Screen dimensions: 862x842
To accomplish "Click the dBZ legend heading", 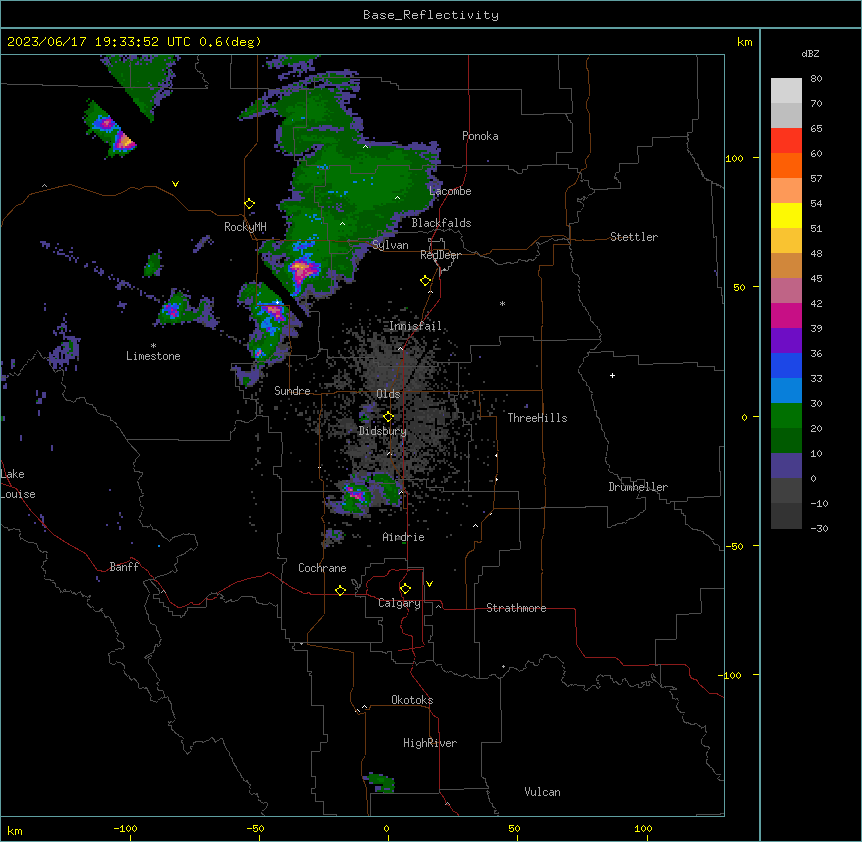I will click(810, 53).
